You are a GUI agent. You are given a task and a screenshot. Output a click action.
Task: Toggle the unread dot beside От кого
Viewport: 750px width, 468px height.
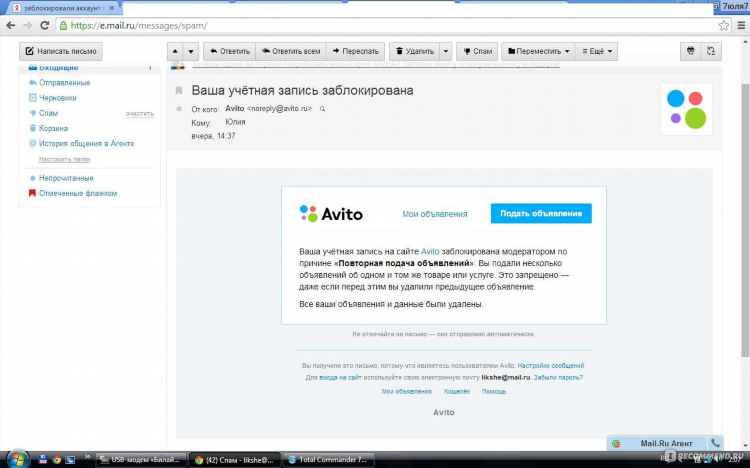pos(179,109)
